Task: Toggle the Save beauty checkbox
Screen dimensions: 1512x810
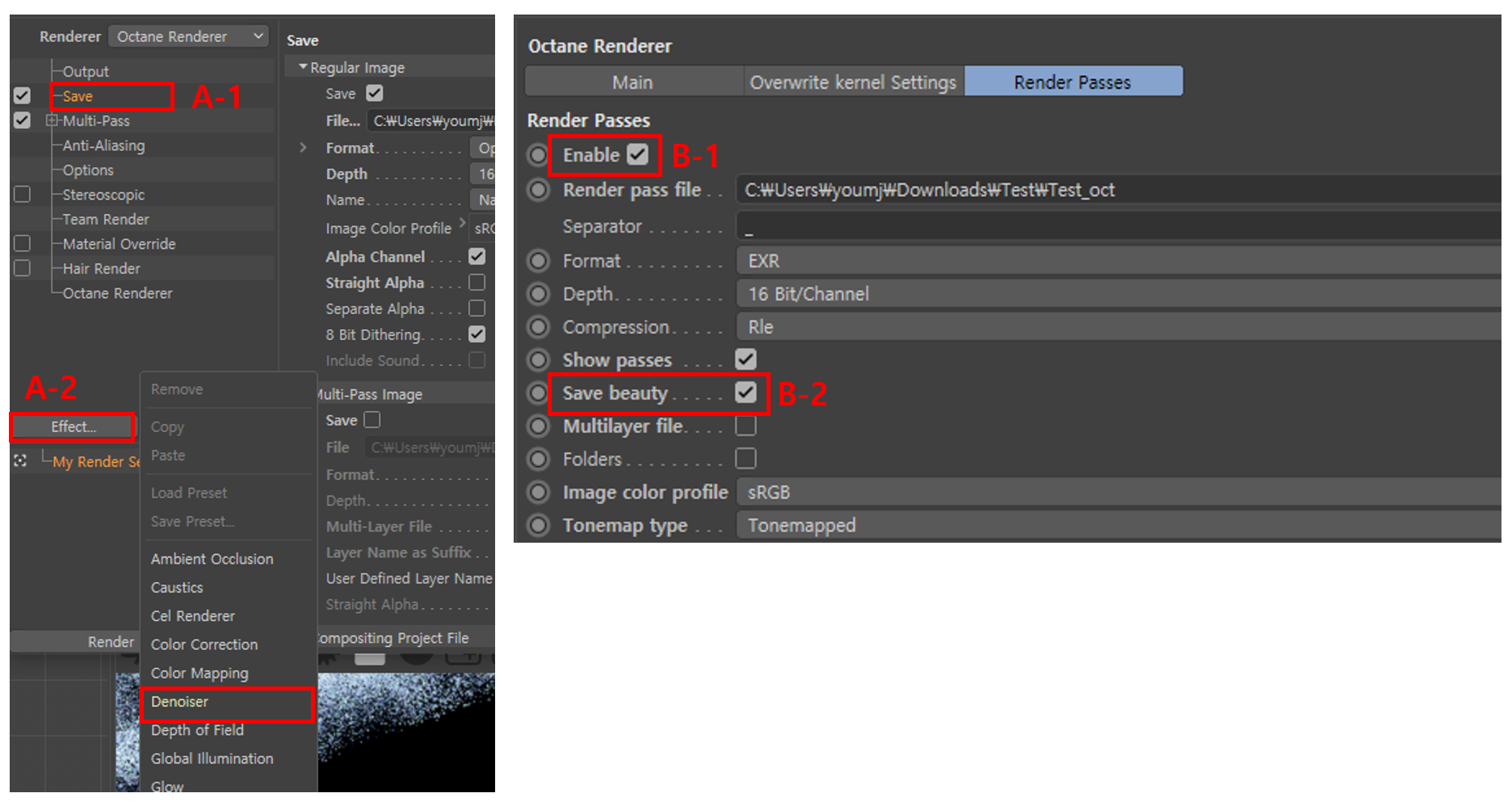Action: click(746, 392)
